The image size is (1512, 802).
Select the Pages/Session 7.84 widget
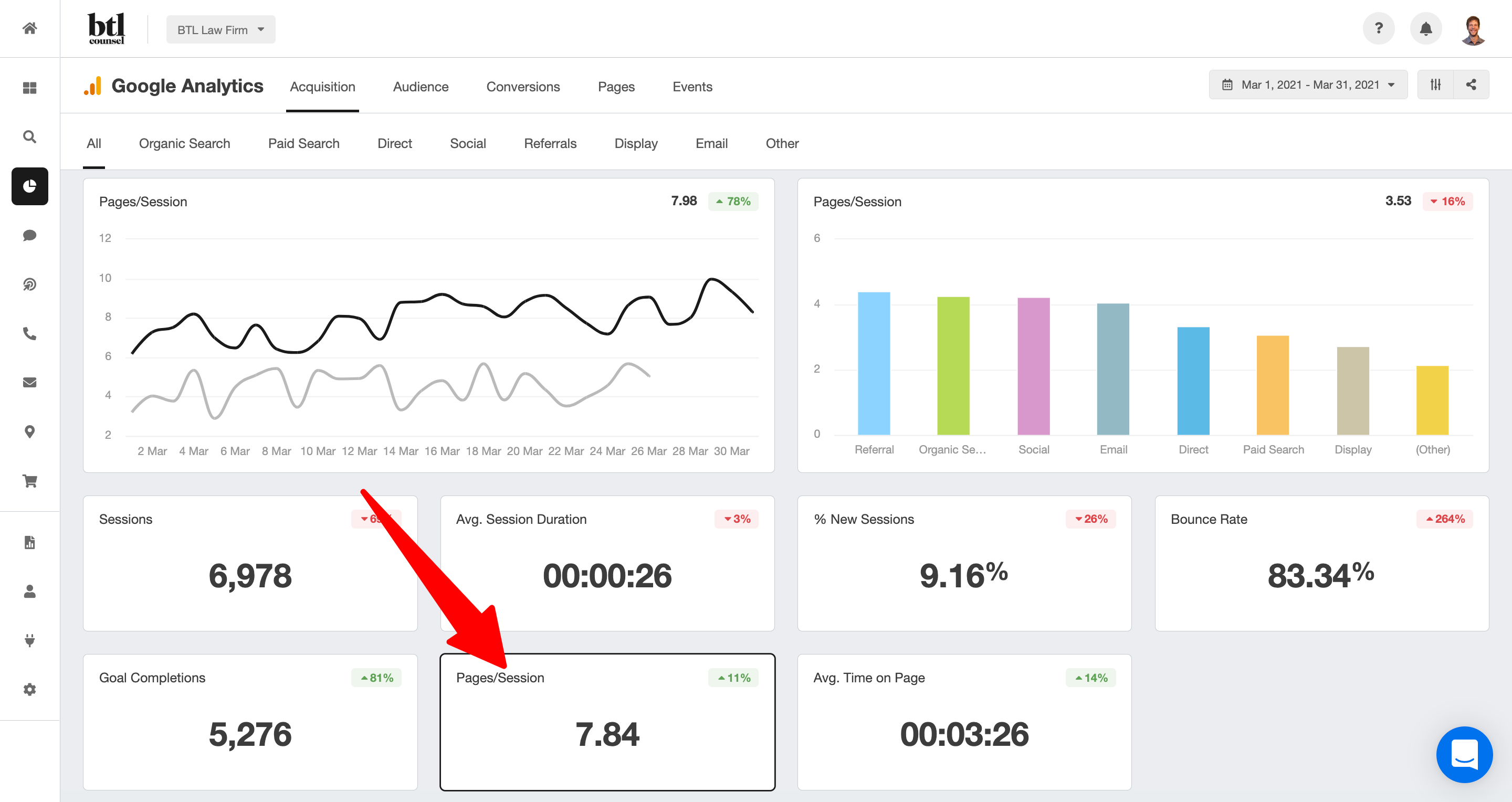click(607, 722)
